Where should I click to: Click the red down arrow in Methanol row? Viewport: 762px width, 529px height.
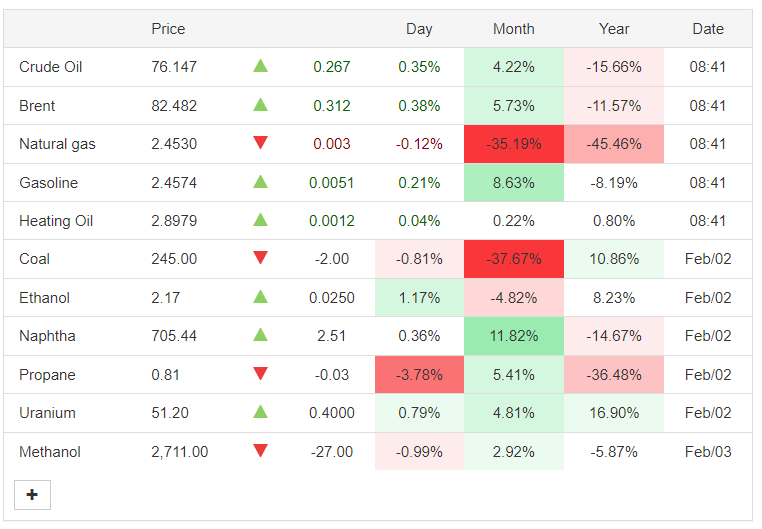pos(260,451)
